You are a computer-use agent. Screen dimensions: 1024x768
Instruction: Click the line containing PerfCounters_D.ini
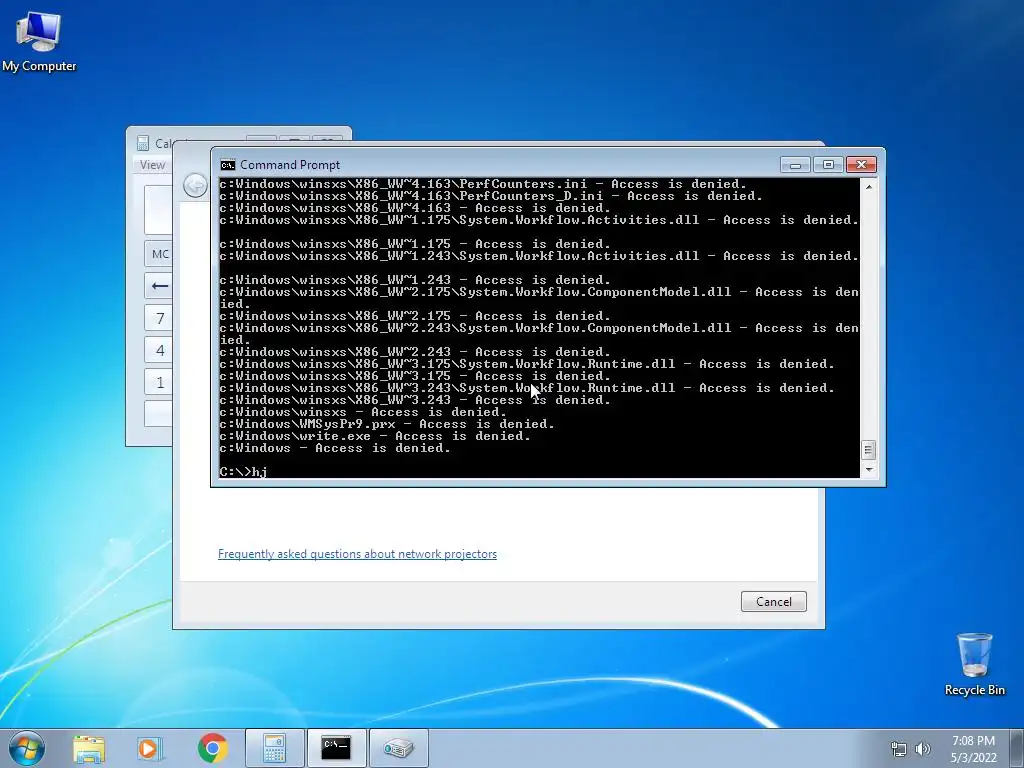click(x=491, y=196)
